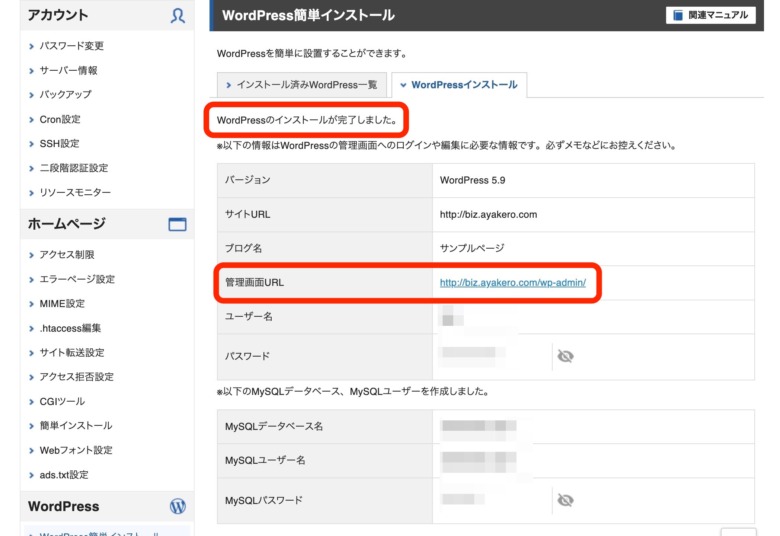The image size is (780, 536).
Task: Open CGIツール sidebar link
Action: 62,401
